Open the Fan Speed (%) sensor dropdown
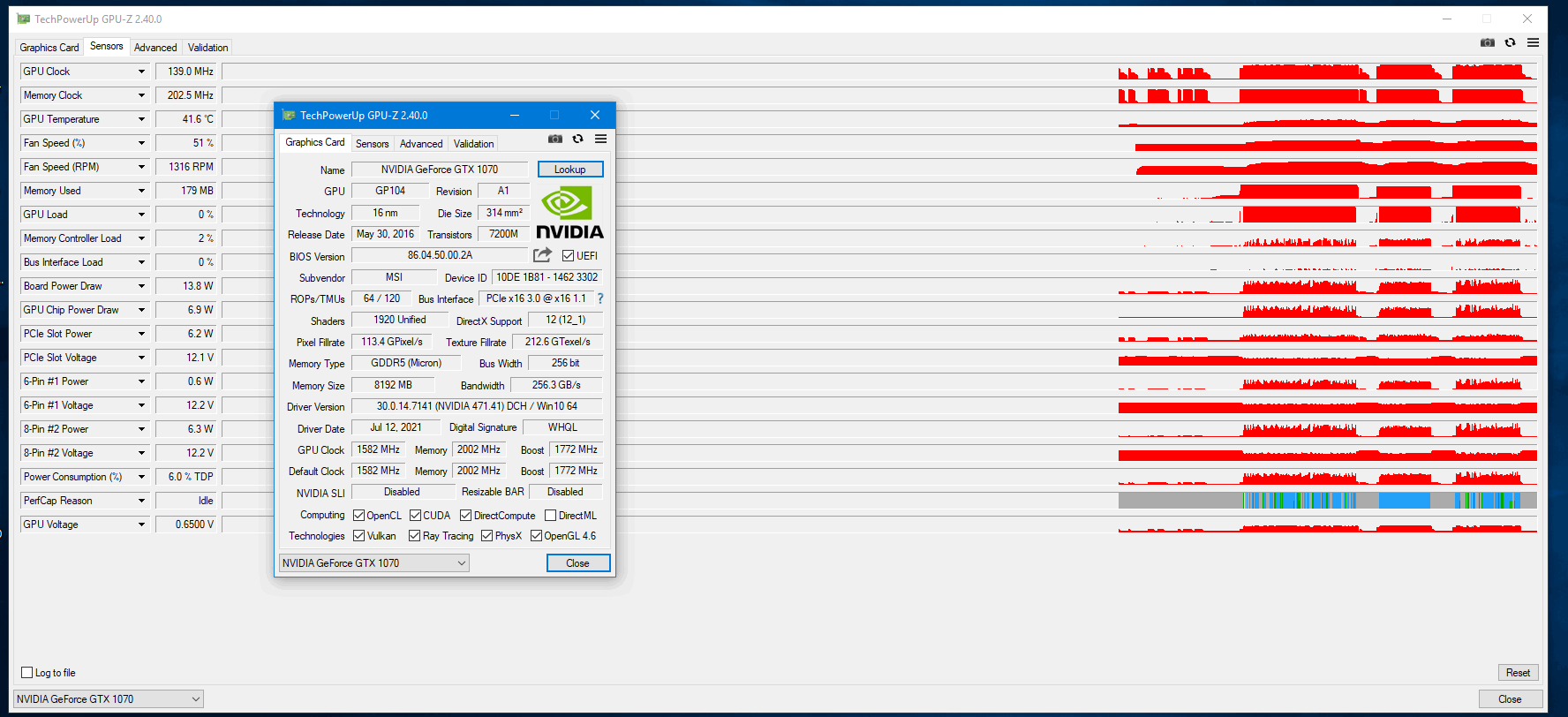Screen dimensions: 1568x717 click(x=141, y=143)
